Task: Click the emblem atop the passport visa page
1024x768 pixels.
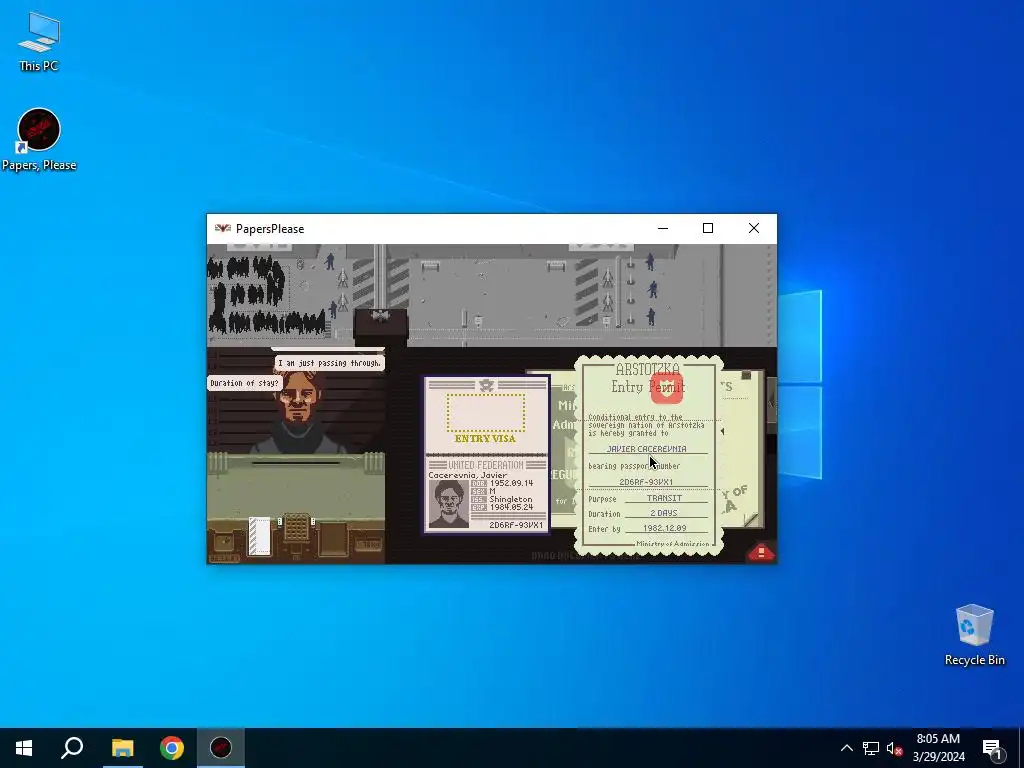Action: 486,385
